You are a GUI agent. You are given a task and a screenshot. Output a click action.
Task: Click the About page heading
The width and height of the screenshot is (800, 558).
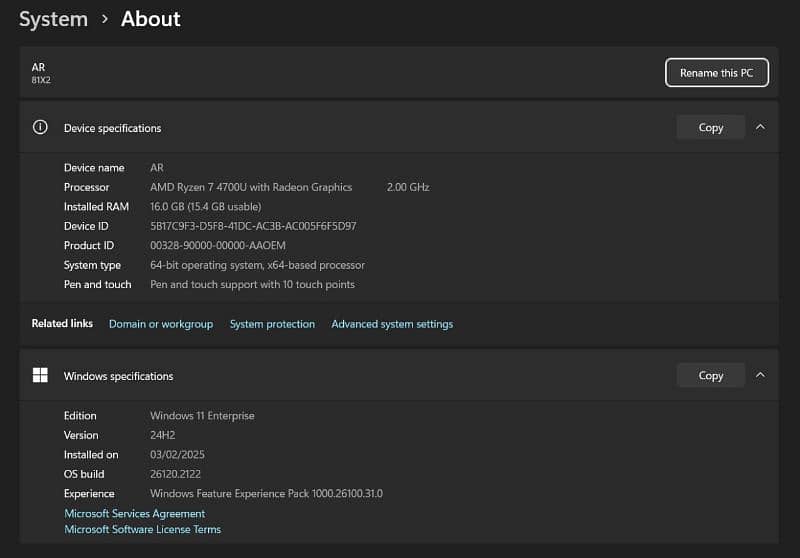(x=151, y=19)
